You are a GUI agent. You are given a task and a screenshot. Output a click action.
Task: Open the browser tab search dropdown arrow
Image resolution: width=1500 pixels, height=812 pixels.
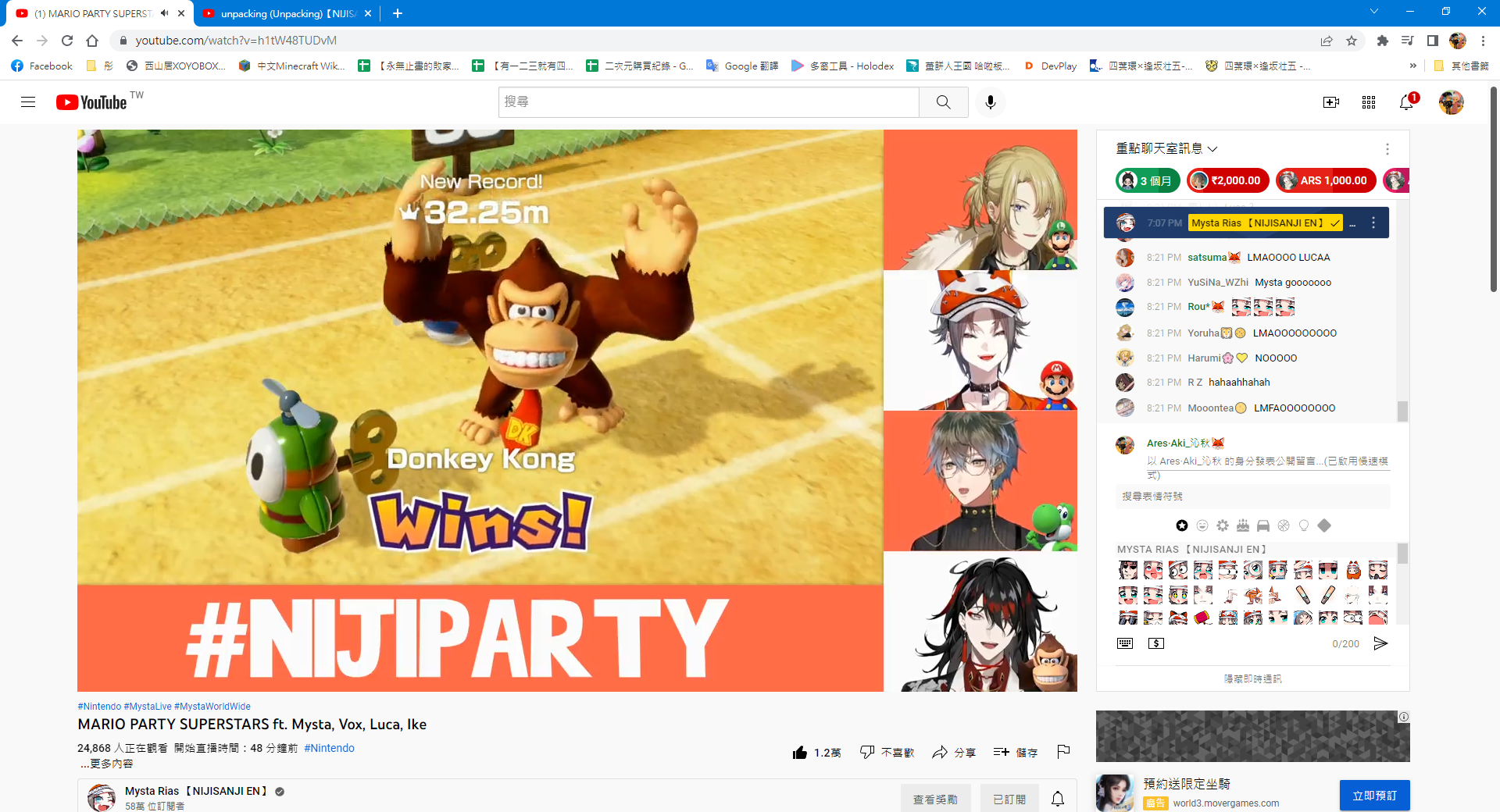point(1373,12)
